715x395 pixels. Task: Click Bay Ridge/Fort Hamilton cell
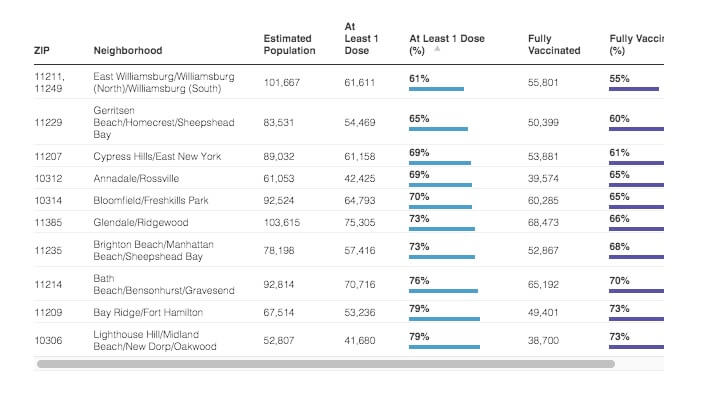tap(148, 312)
